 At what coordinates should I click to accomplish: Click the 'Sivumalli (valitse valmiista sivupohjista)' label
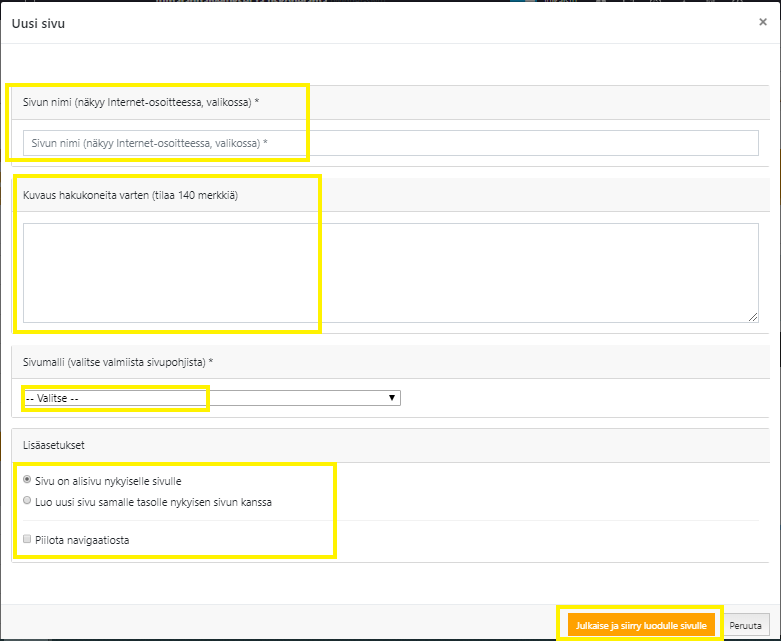point(118,362)
